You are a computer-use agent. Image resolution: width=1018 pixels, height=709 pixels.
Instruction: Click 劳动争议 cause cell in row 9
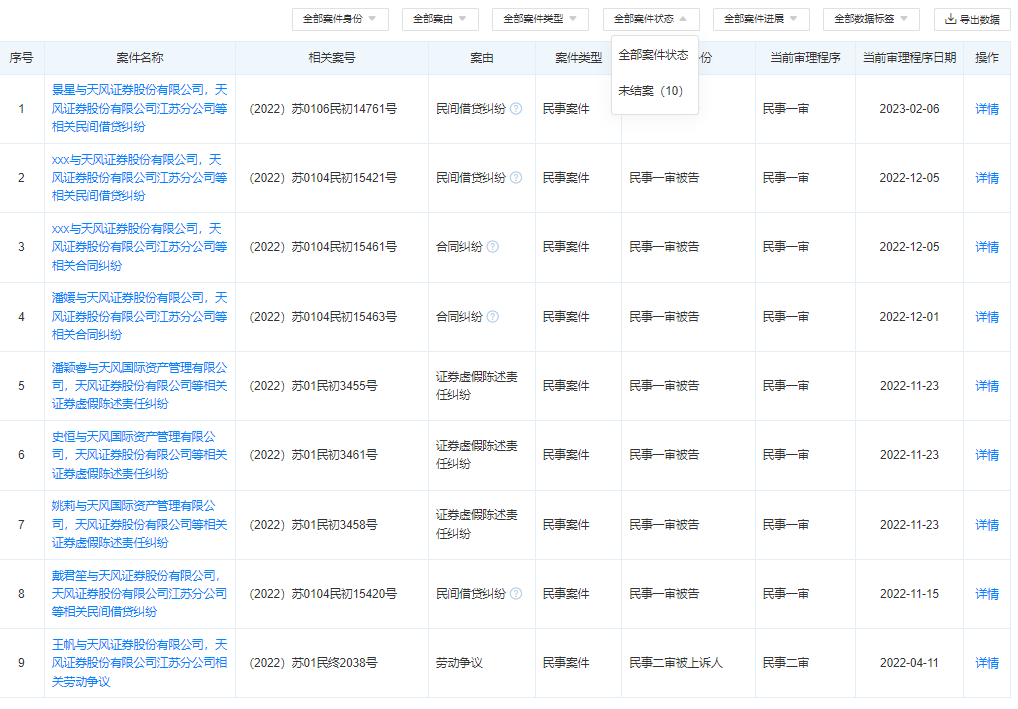coord(459,663)
